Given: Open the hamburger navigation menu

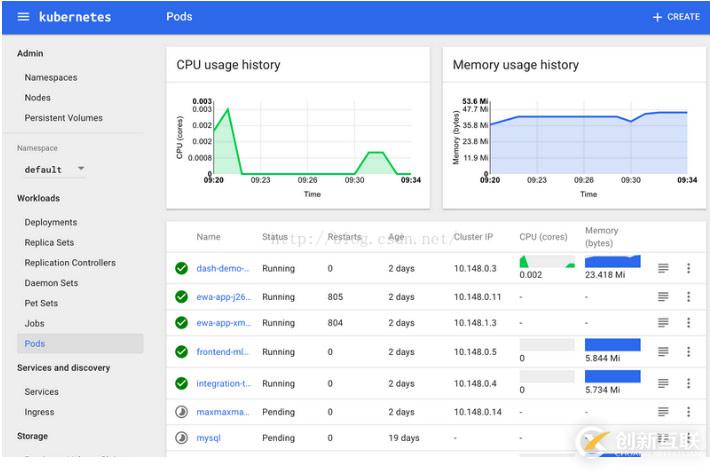Looking at the screenshot, I should (x=23, y=17).
